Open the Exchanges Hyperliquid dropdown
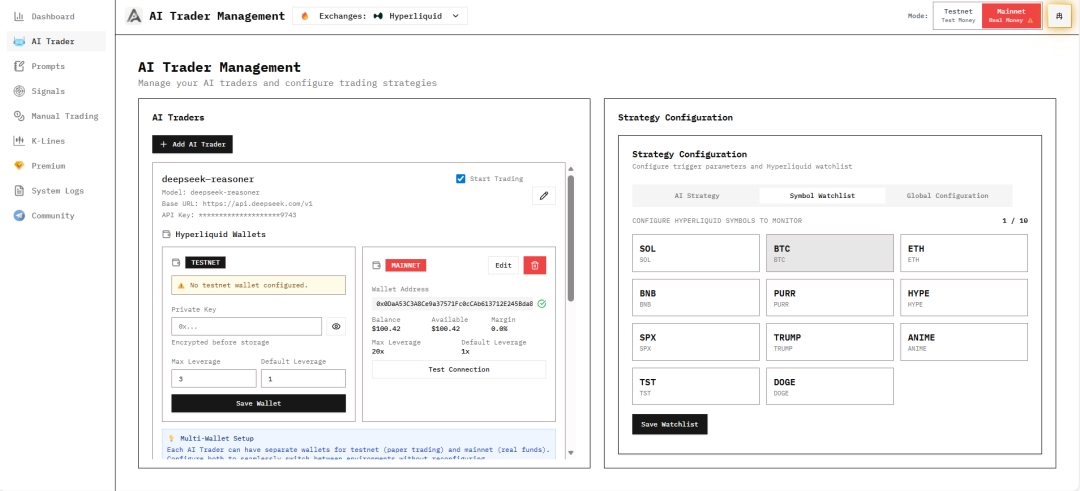 pos(379,16)
